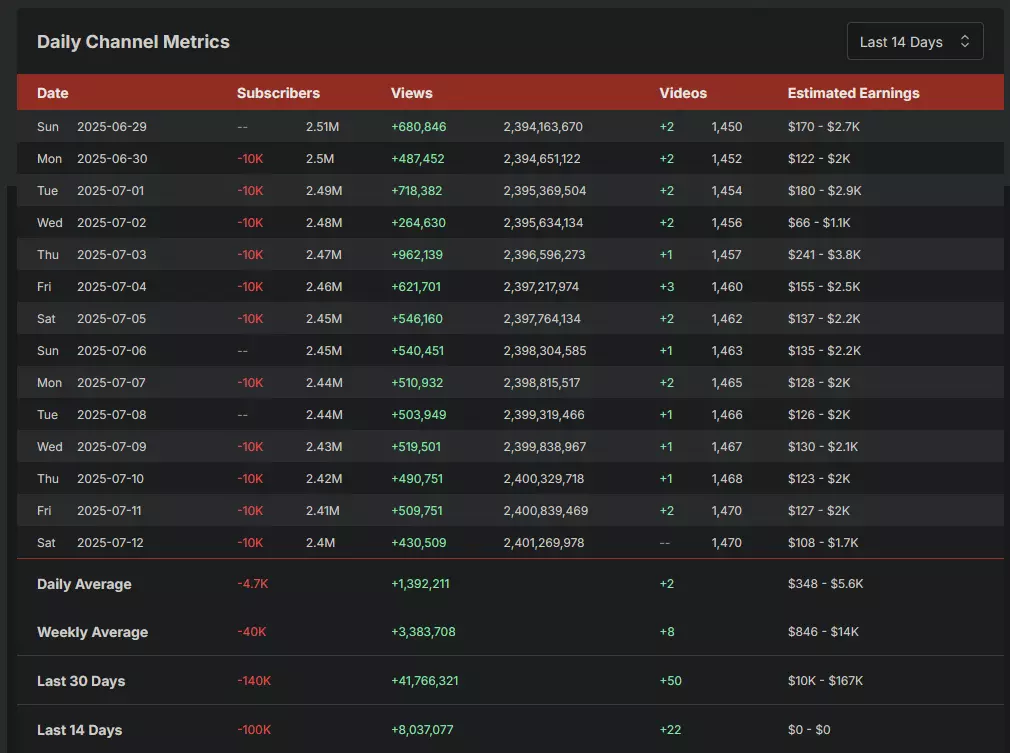Screen dimensions: 1010x753
Task: Select date 2025-07-02
Action: (112, 222)
